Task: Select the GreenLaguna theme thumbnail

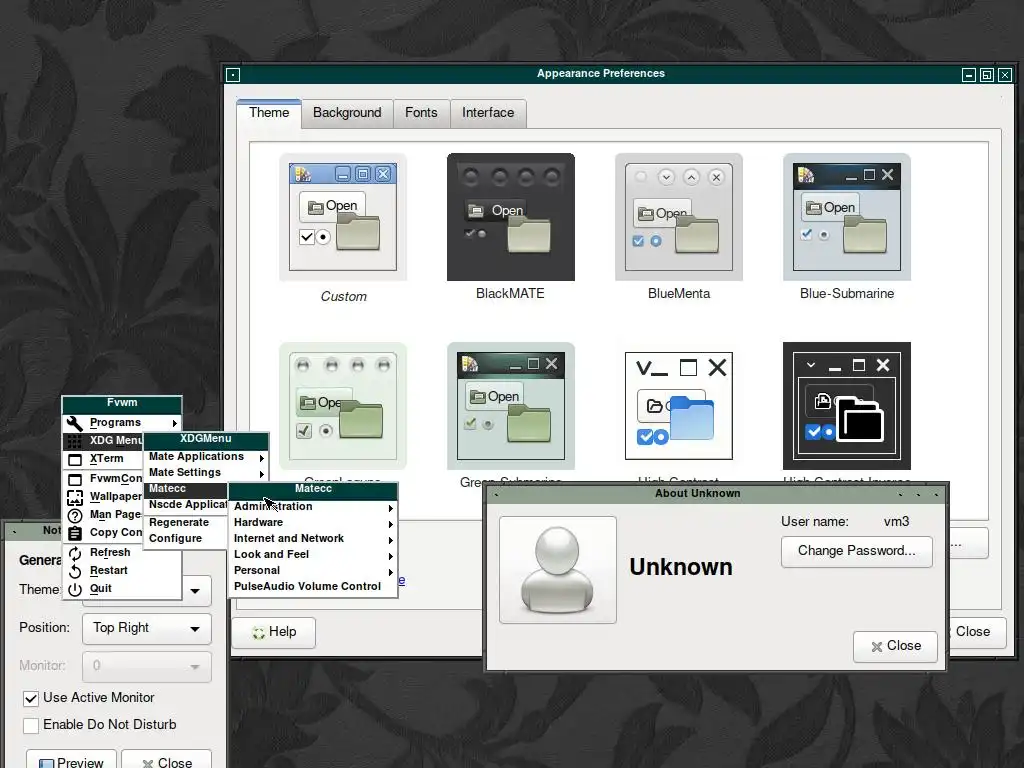Action: click(x=343, y=406)
